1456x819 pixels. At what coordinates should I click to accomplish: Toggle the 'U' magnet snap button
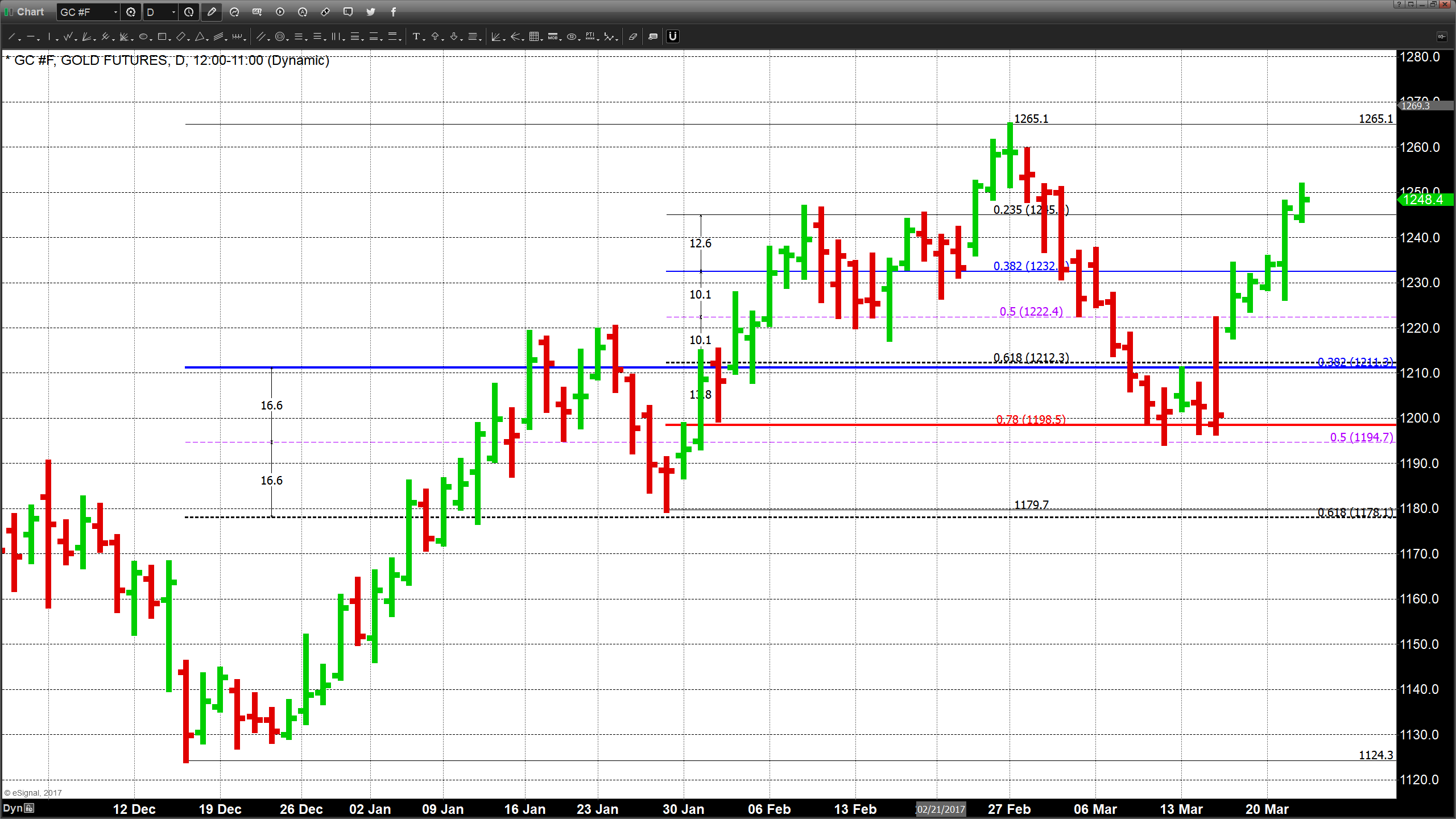tap(673, 37)
